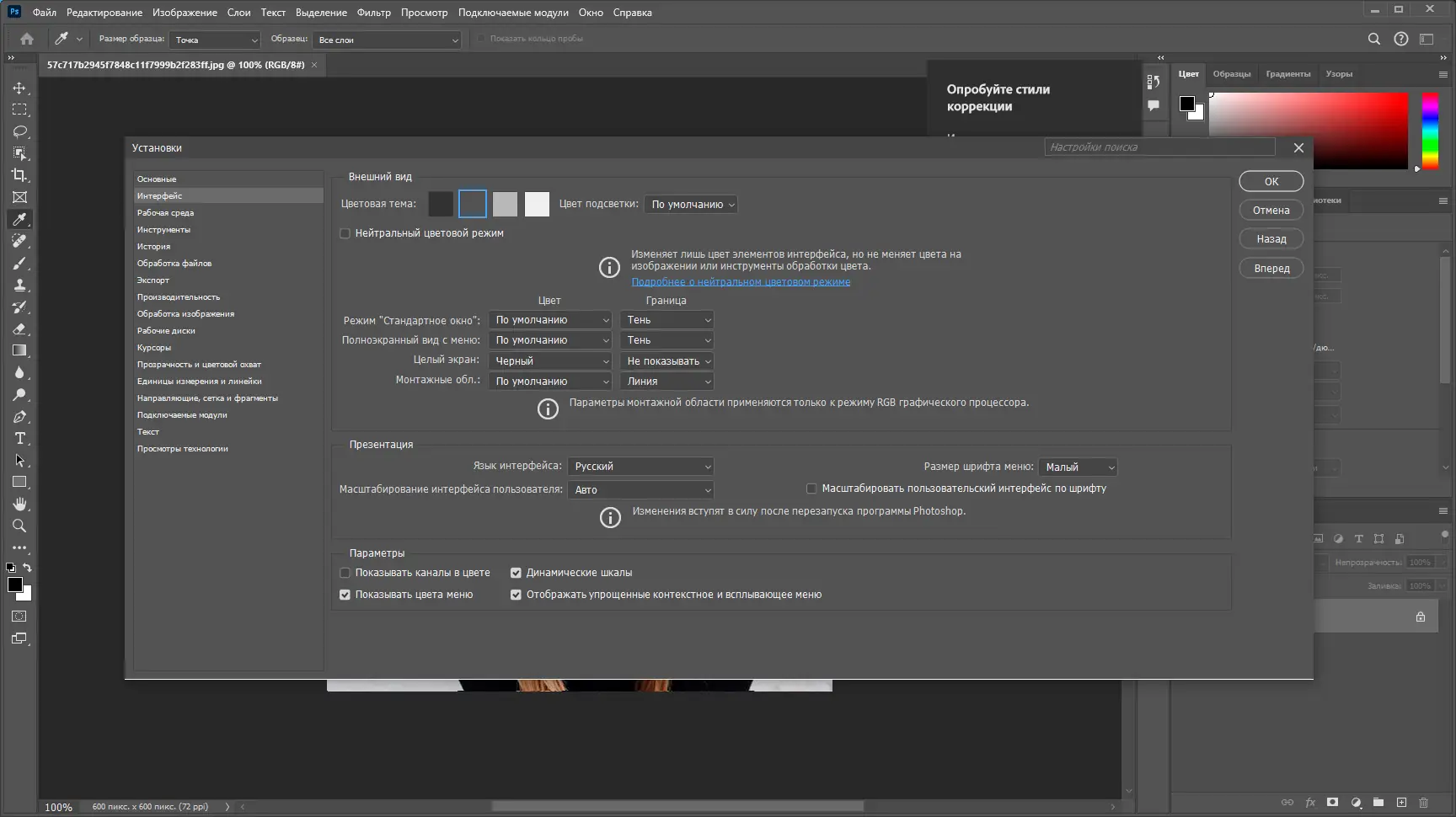Select Производительность in the settings list

pos(179,297)
